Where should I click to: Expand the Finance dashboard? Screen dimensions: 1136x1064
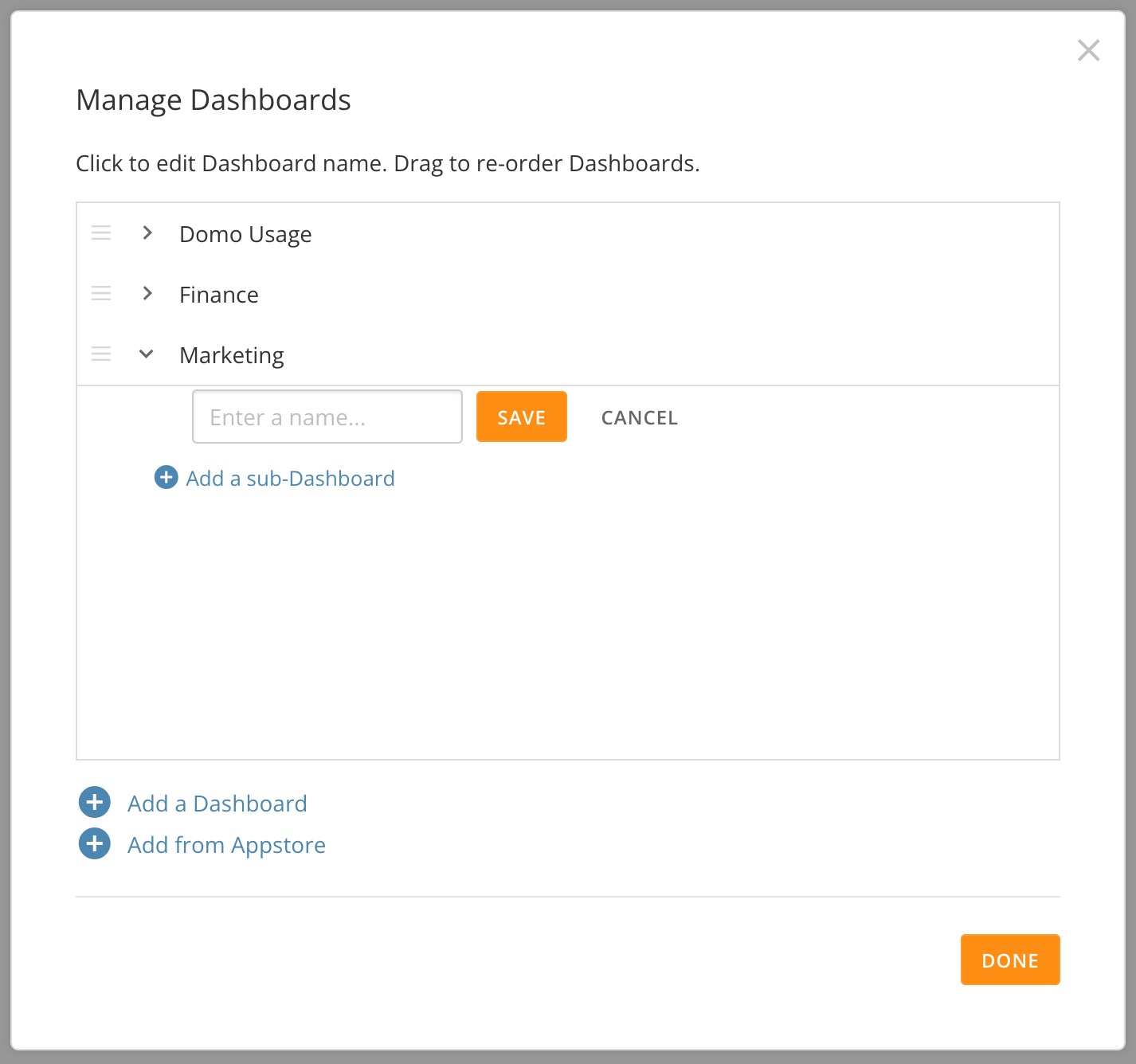pyautogui.click(x=147, y=293)
